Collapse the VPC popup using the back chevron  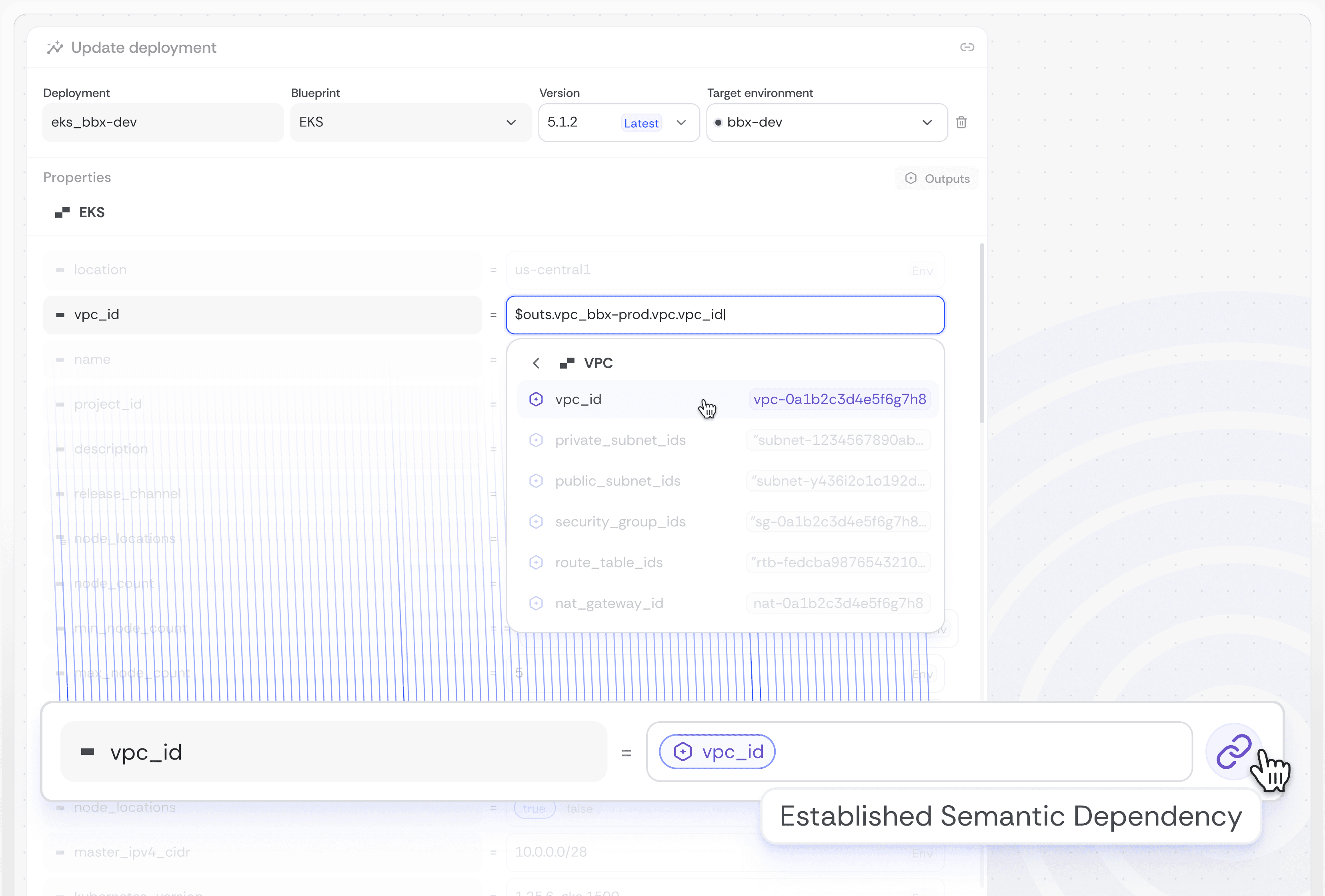(x=536, y=362)
